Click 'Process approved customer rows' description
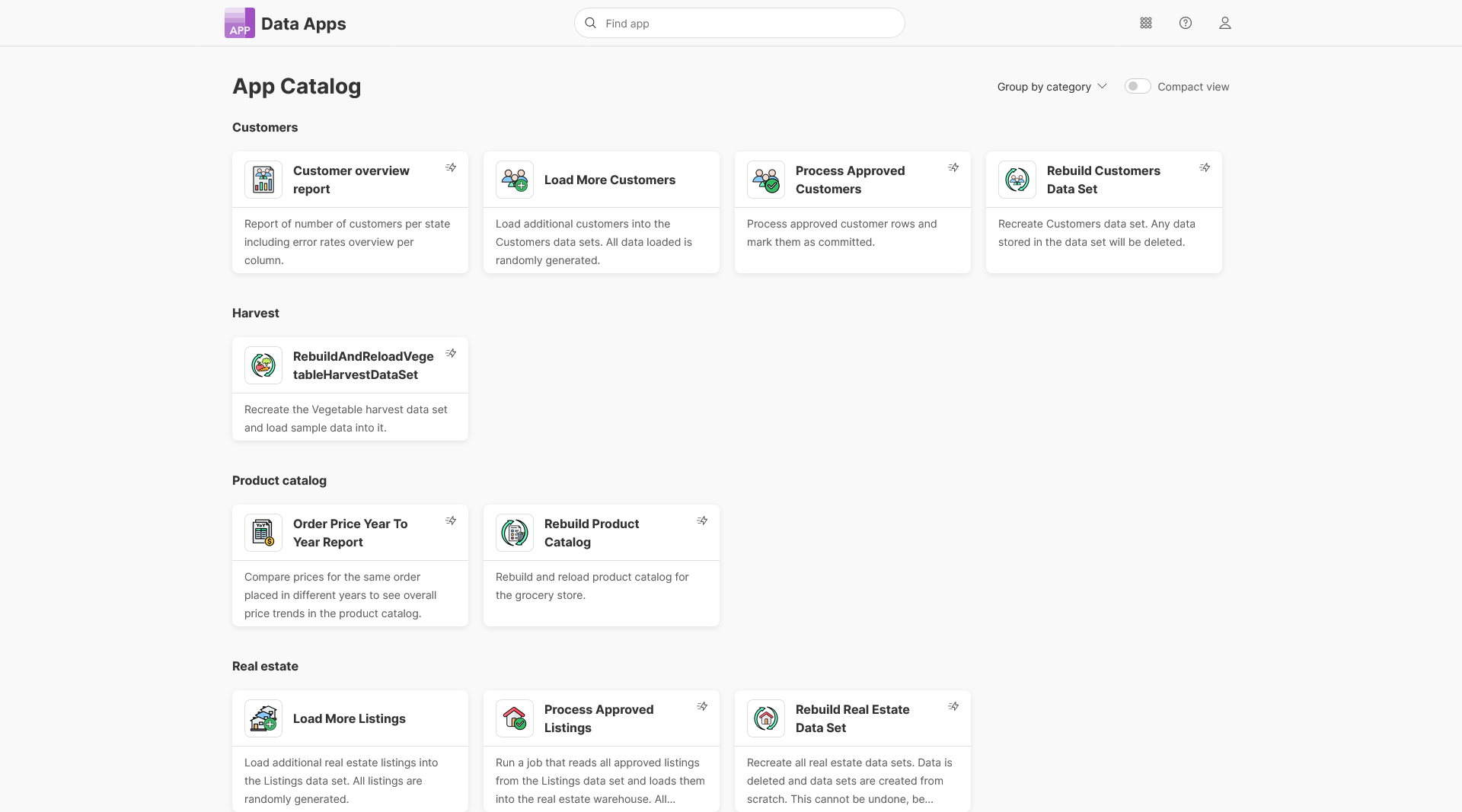This screenshot has height=812, width=1462. coord(842,233)
